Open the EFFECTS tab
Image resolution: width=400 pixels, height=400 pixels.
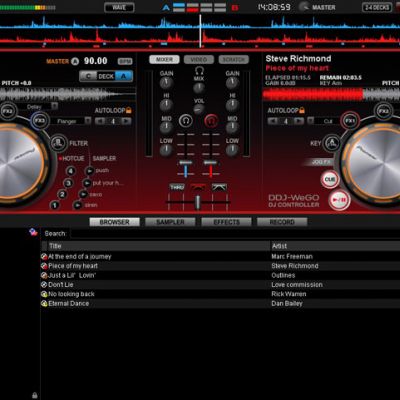226,222
